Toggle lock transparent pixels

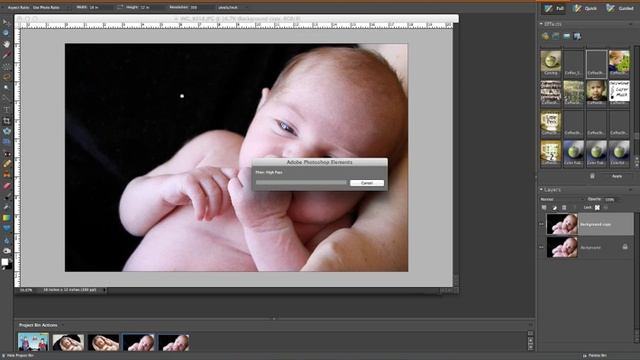point(597,208)
